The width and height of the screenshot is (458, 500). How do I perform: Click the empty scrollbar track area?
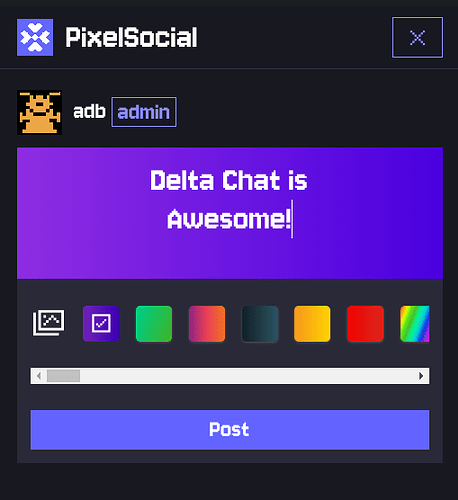pyautogui.click(x=247, y=376)
